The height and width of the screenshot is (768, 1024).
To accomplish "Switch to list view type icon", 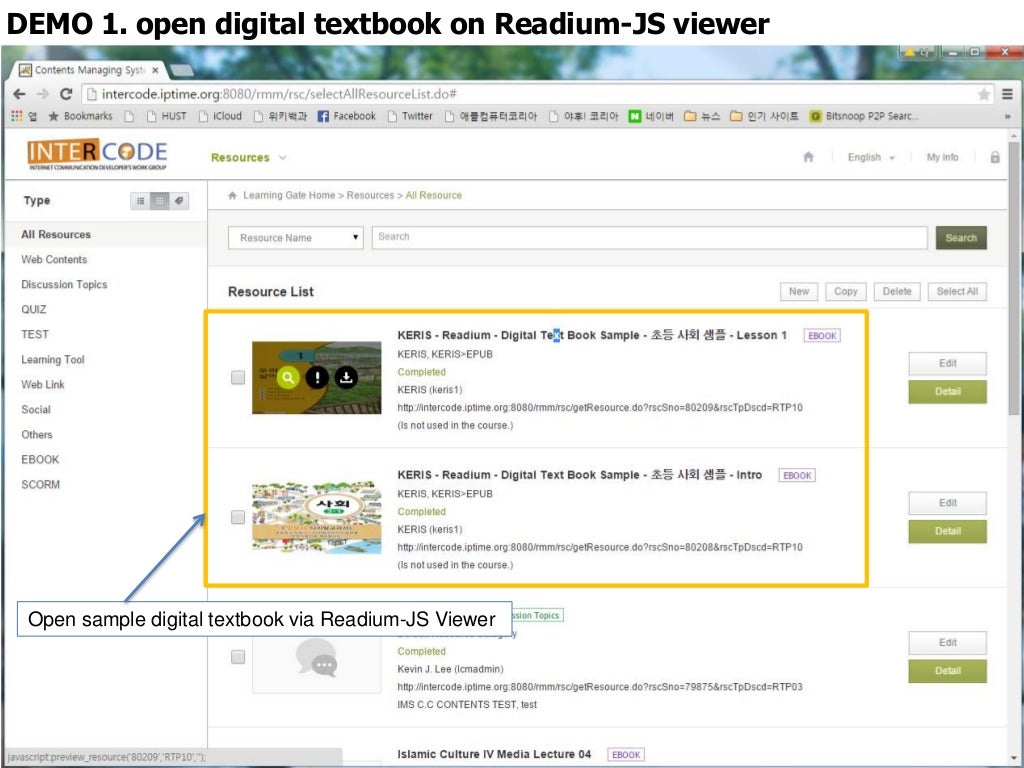I will [140, 200].
